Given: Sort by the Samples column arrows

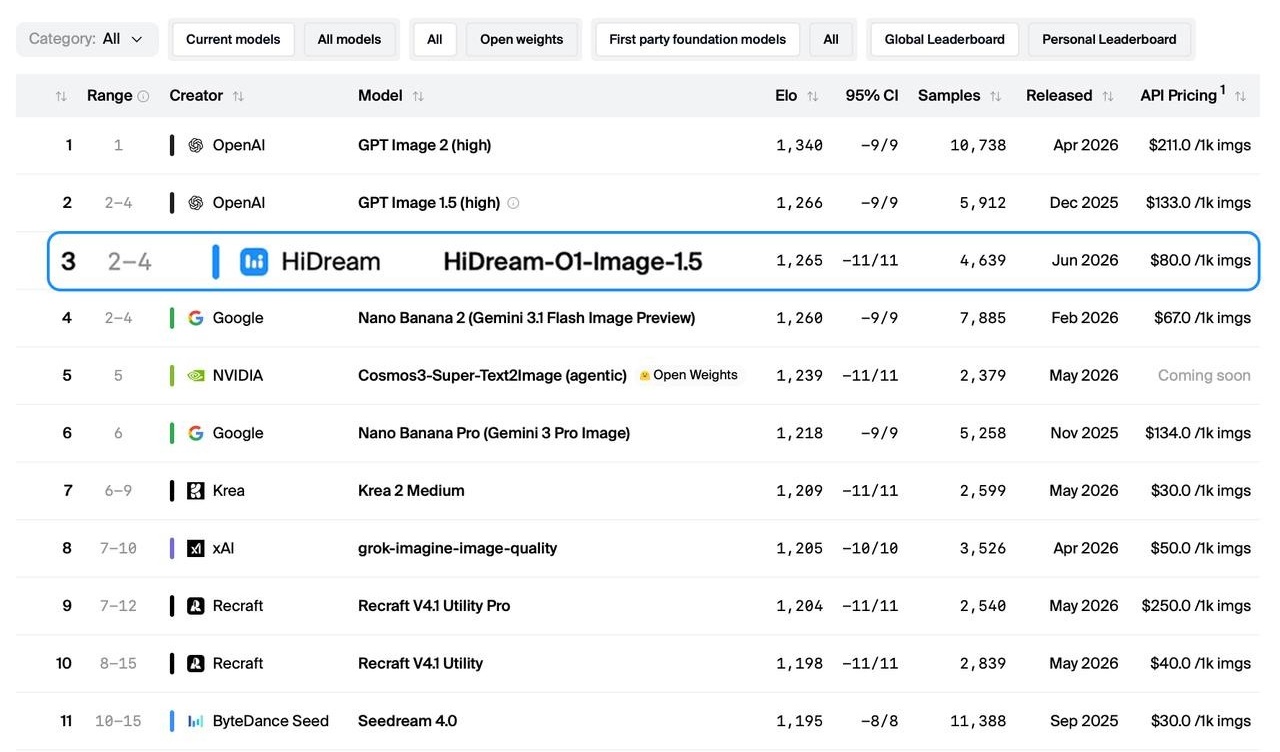Looking at the screenshot, I should click(996, 96).
